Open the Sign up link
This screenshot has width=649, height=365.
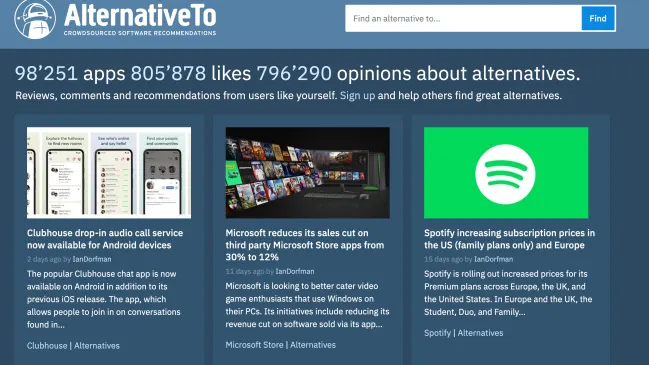pyautogui.click(x=357, y=96)
